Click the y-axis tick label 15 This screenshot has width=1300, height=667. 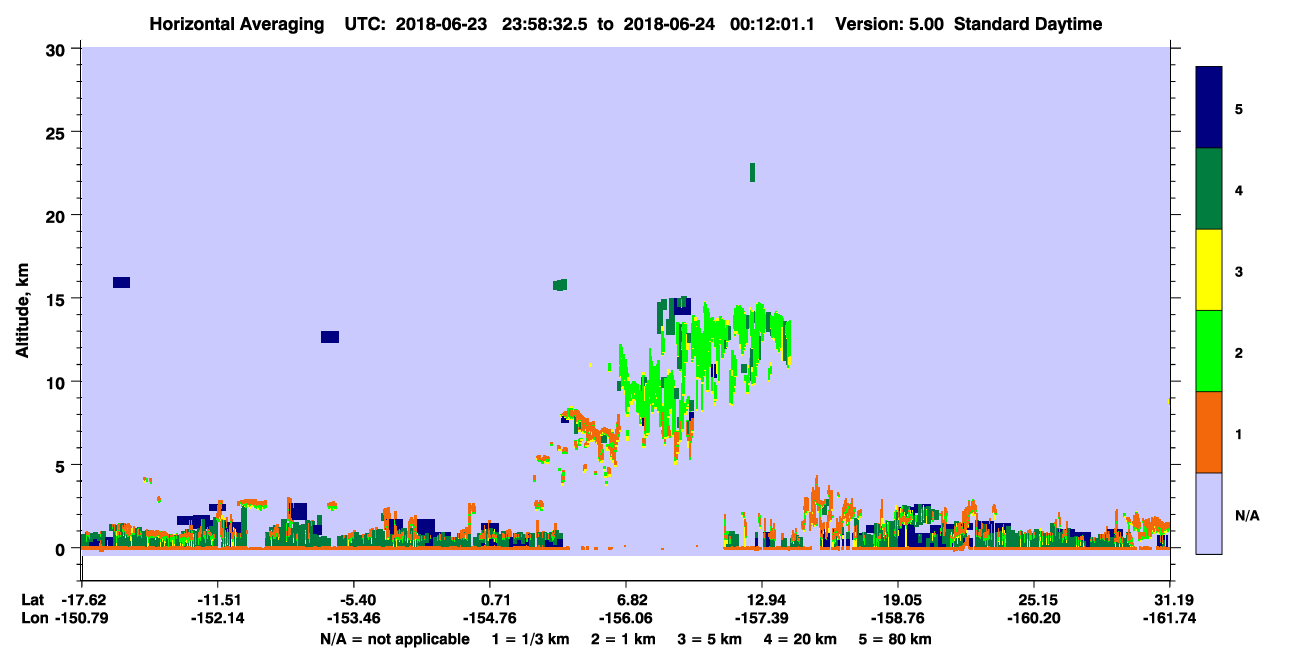click(x=58, y=299)
